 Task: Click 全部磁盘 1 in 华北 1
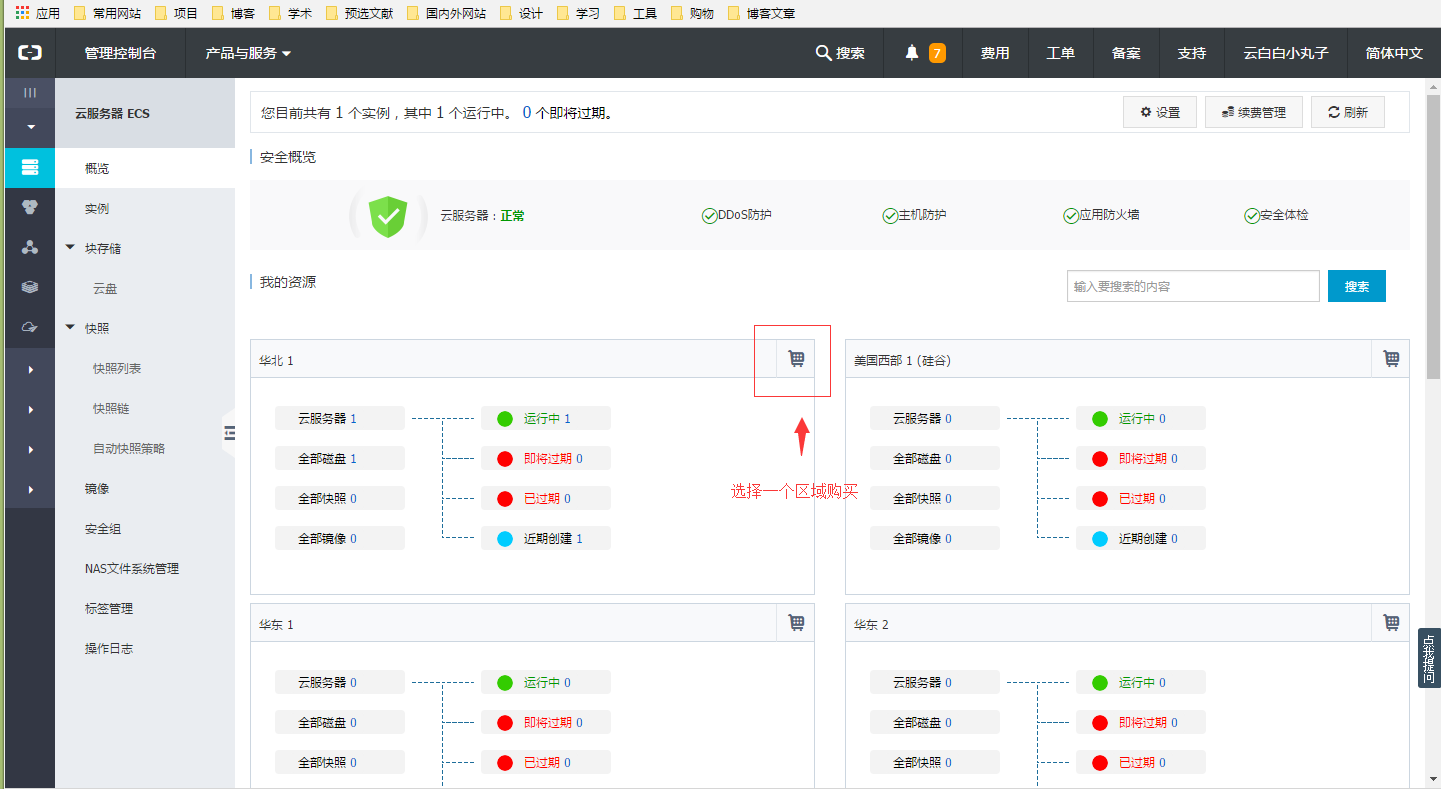340,458
